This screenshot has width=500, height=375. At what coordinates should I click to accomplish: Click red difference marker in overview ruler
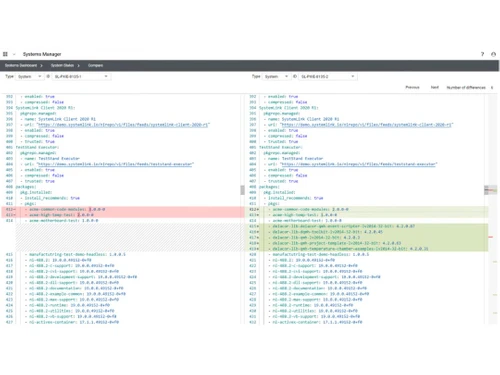point(491,237)
